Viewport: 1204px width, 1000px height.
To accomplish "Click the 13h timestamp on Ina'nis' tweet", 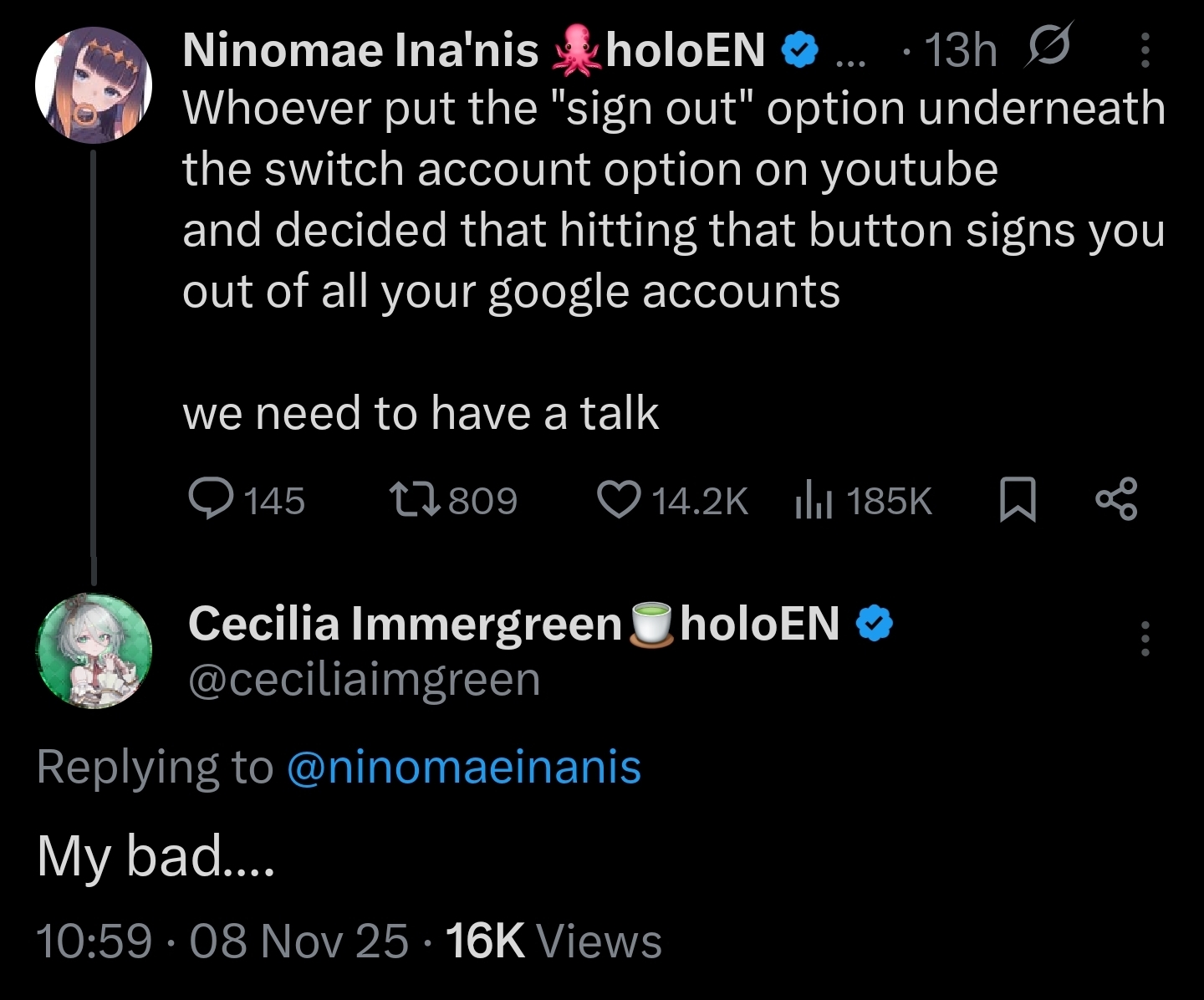I will (961, 50).
